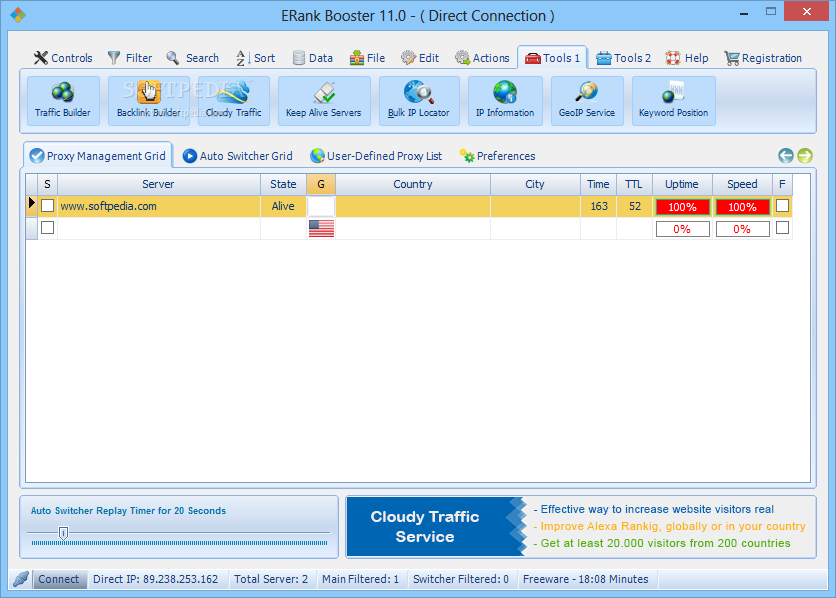Click the 0% Uptime cell in second row
Image resolution: width=836 pixels, height=598 pixels.
point(682,229)
